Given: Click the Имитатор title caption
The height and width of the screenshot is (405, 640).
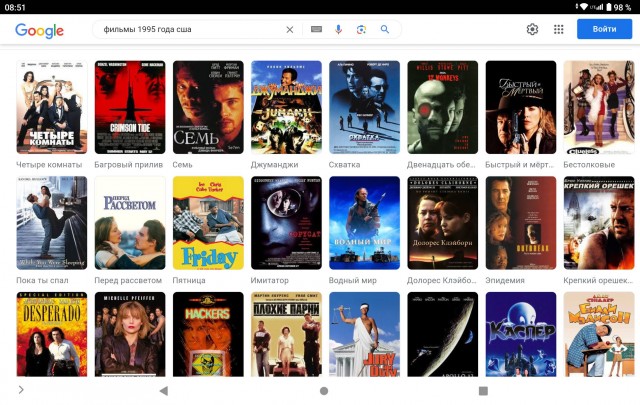Looking at the screenshot, I should (x=269, y=280).
